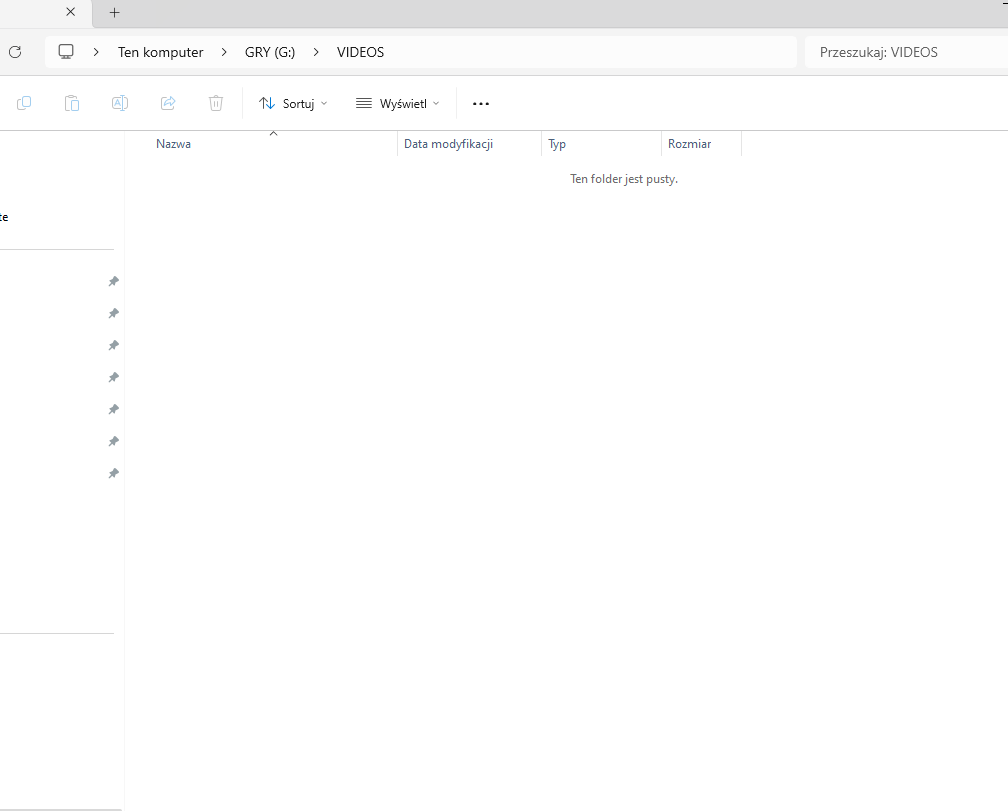
Task: Click the Share icon in the toolbar
Action: tap(168, 103)
